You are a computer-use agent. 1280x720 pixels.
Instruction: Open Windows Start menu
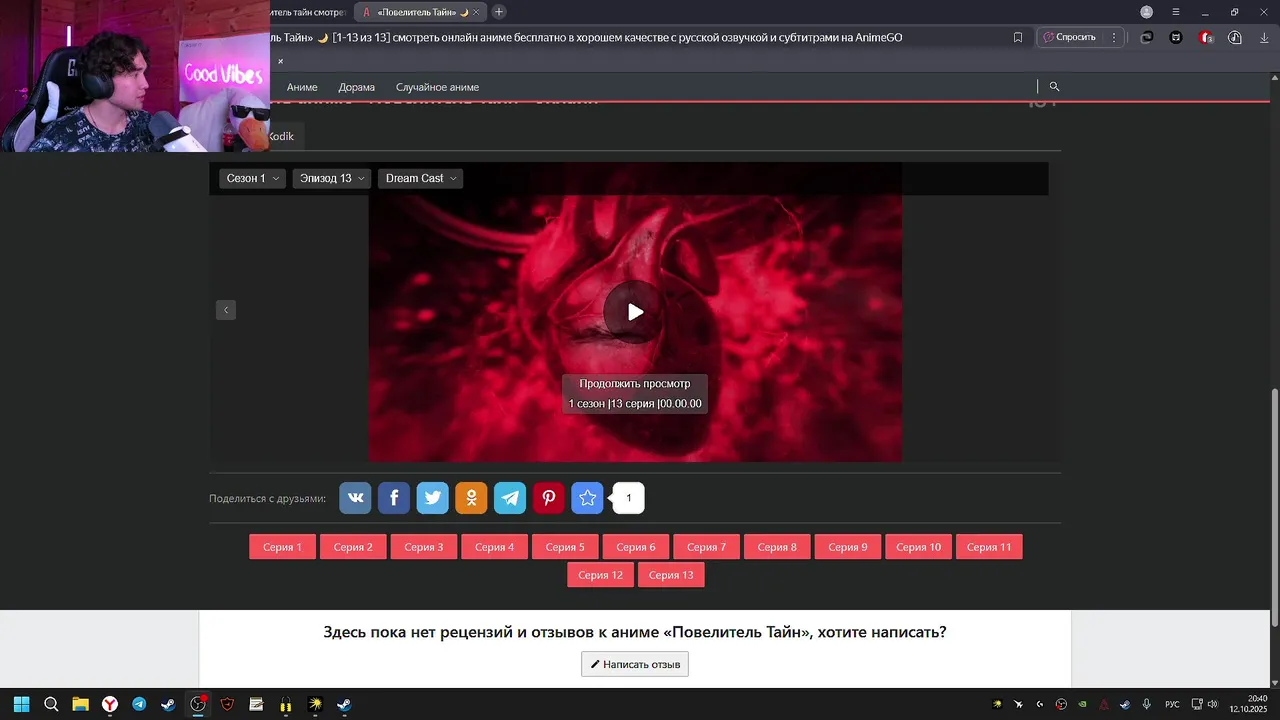click(21, 704)
